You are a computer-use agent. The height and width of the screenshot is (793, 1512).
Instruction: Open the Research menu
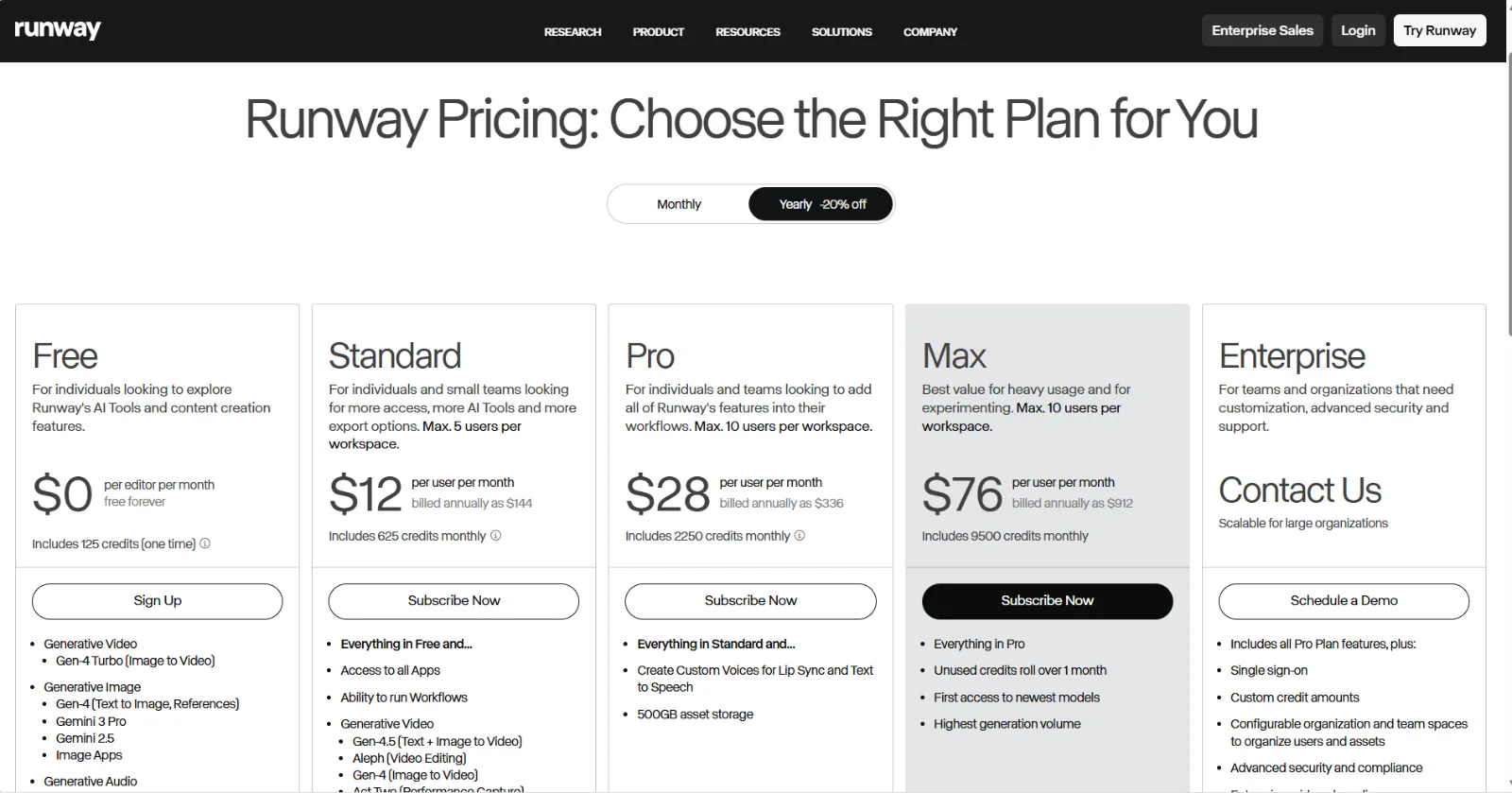coord(573,32)
